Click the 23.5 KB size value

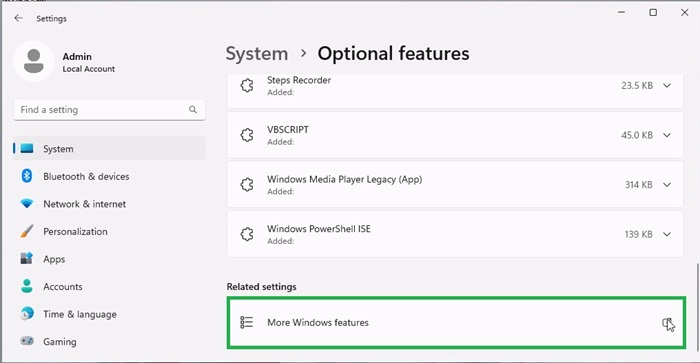tap(637, 85)
